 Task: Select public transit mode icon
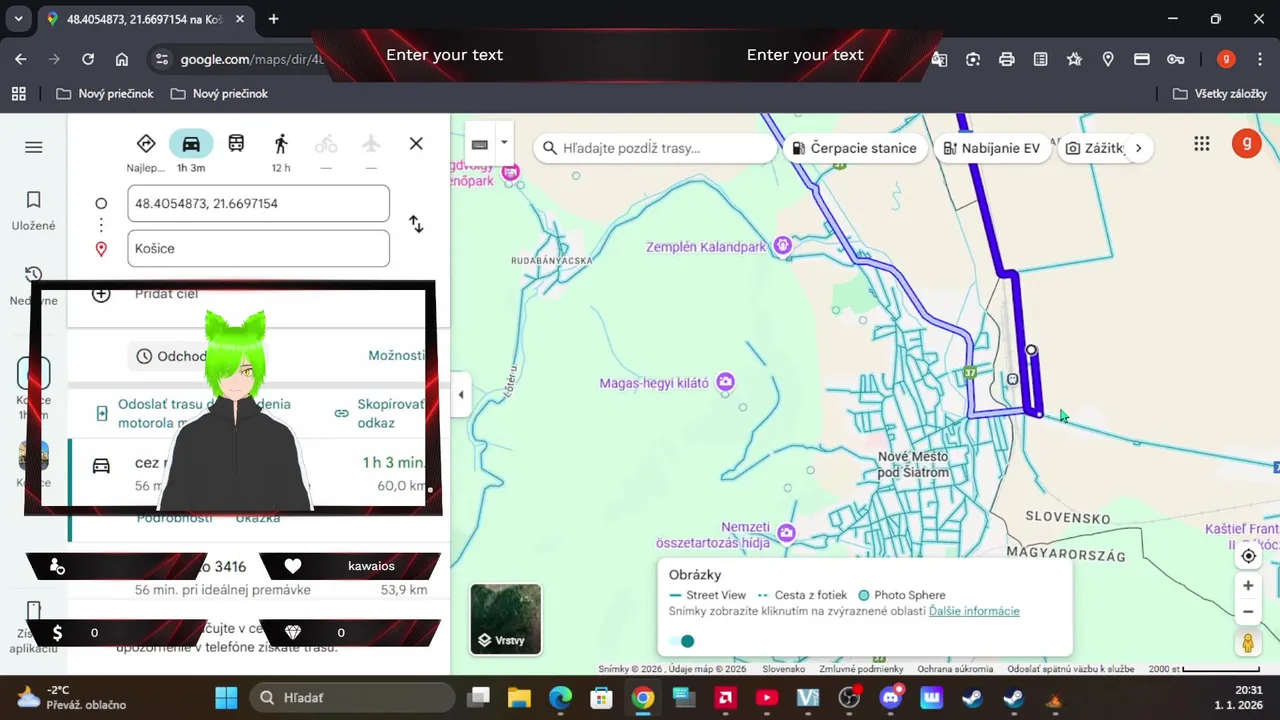pos(236,143)
